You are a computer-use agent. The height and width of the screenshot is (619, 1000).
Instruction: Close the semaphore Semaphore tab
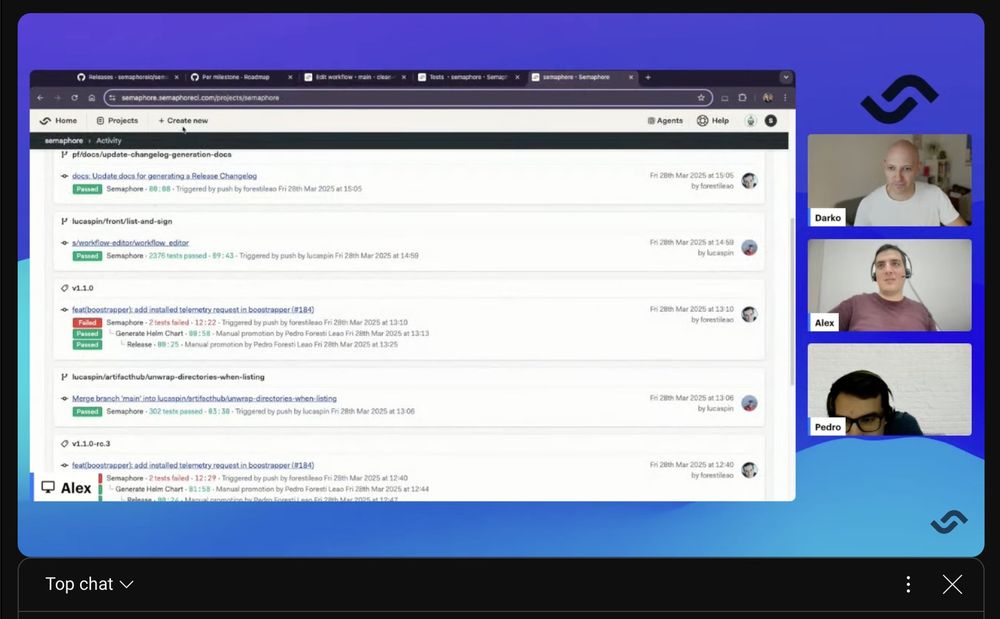(x=631, y=77)
